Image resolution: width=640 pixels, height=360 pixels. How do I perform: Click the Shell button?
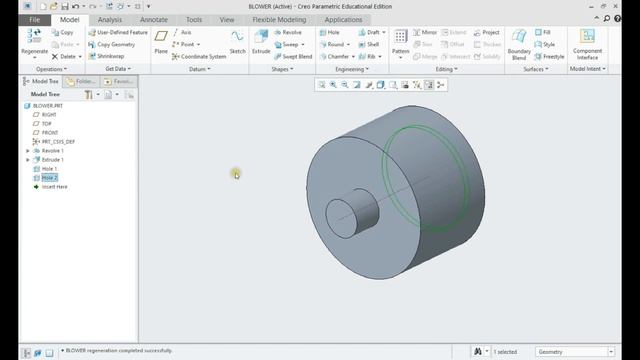tap(369, 44)
